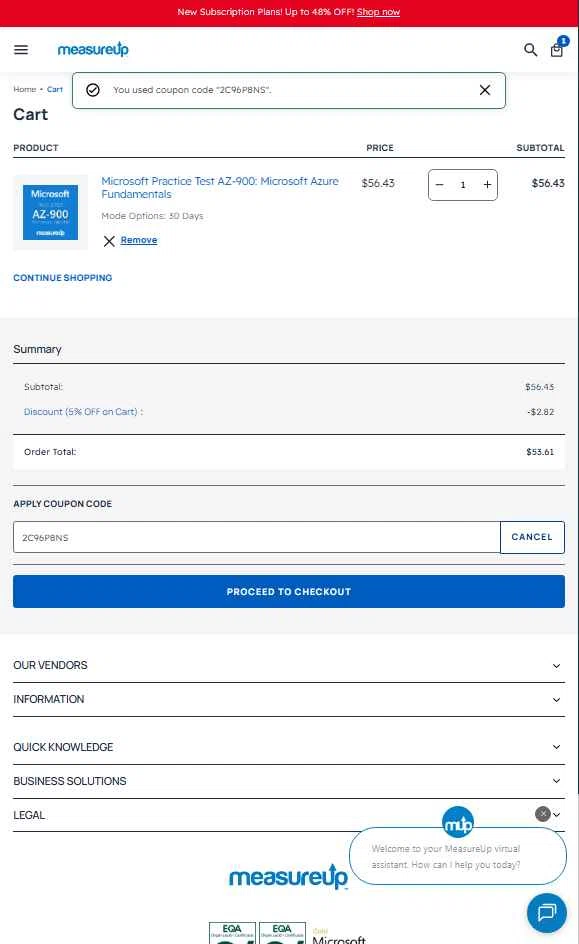Expand the Legal section
Viewport: 579px width, 944px height.
289,815
